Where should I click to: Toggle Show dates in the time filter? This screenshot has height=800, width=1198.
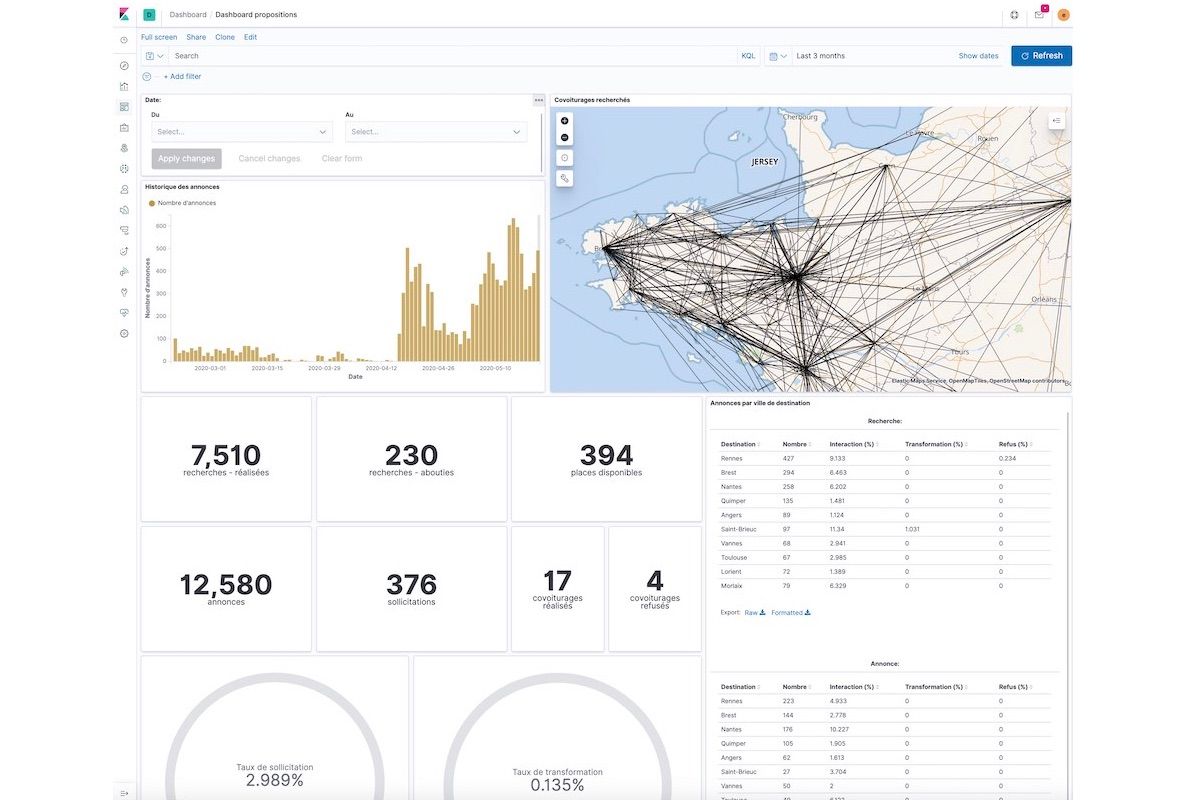[978, 56]
